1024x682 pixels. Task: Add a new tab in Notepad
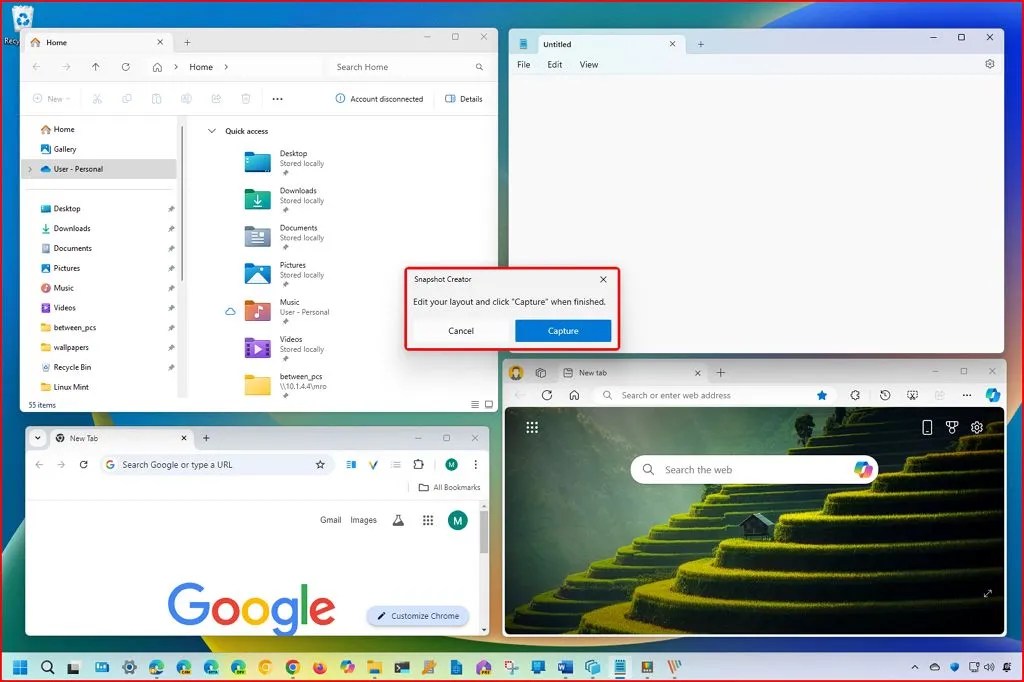coord(700,44)
